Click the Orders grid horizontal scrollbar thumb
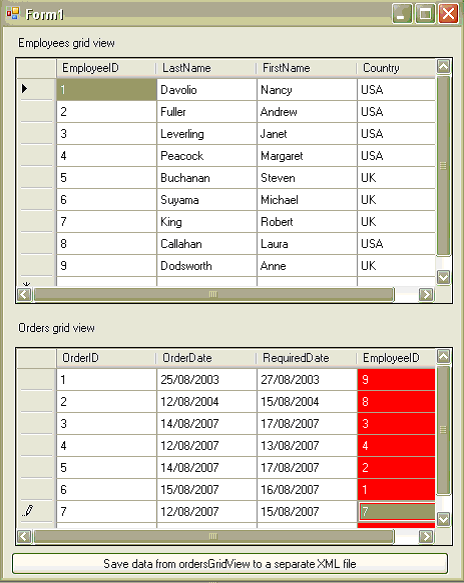This screenshot has width=464, height=583. (213, 536)
